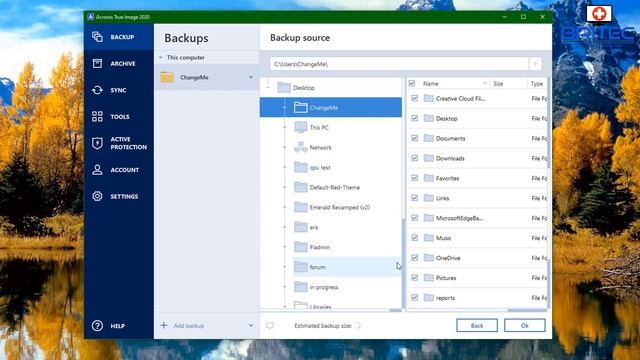
Task: Open the Account person icon
Action: (x=97, y=169)
